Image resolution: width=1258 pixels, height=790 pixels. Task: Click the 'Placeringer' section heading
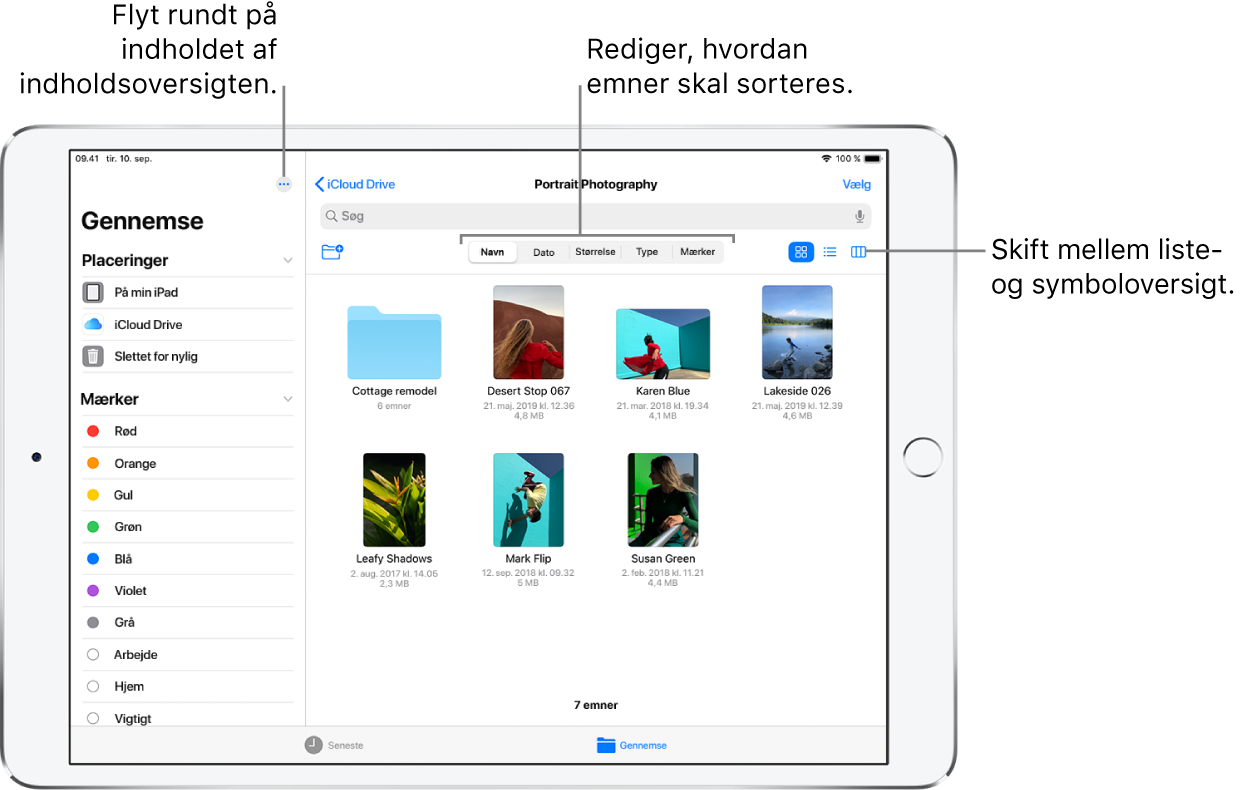coord(125,261)
